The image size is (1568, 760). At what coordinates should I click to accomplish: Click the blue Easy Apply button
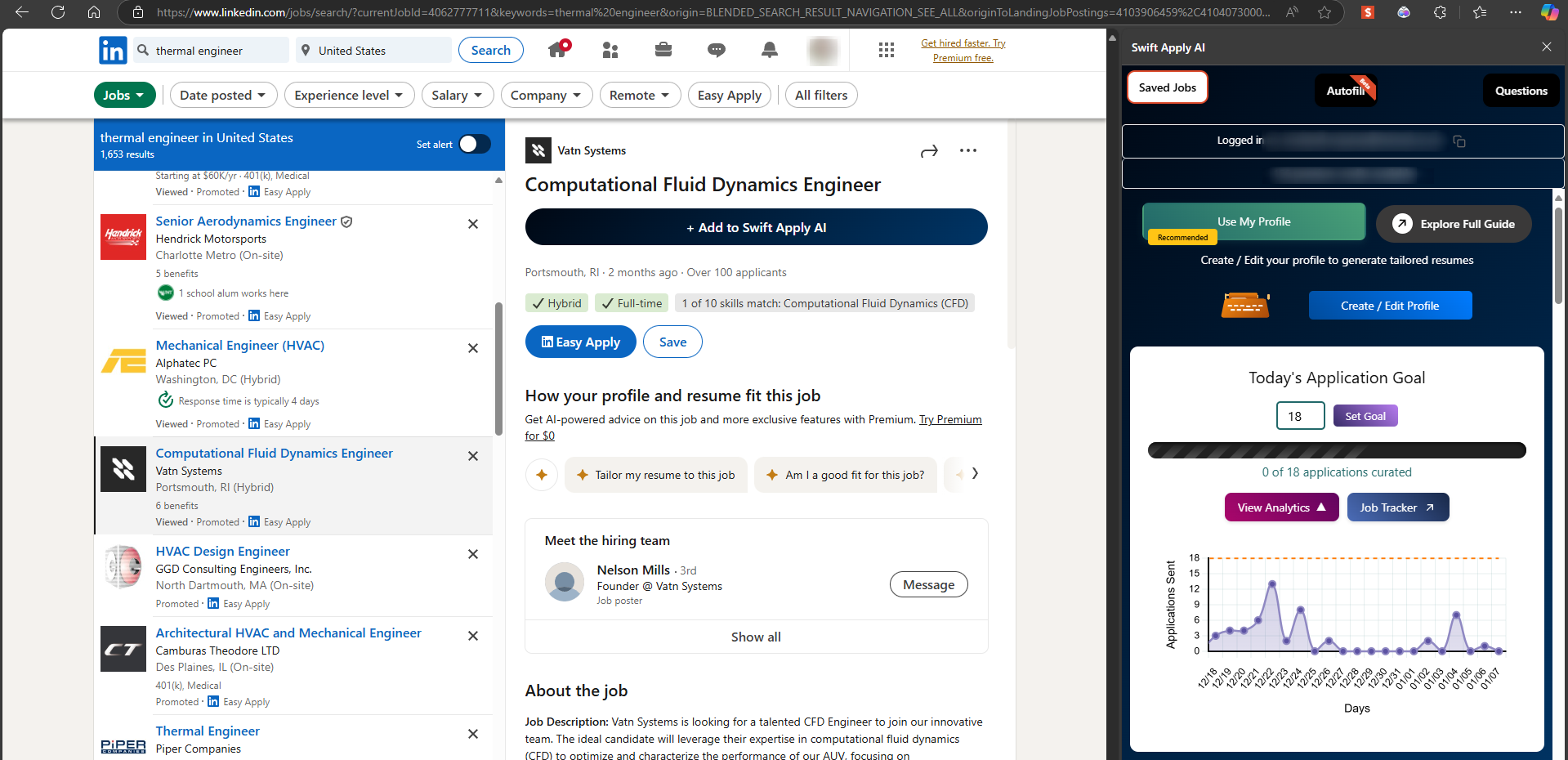[x=580, y=342]
